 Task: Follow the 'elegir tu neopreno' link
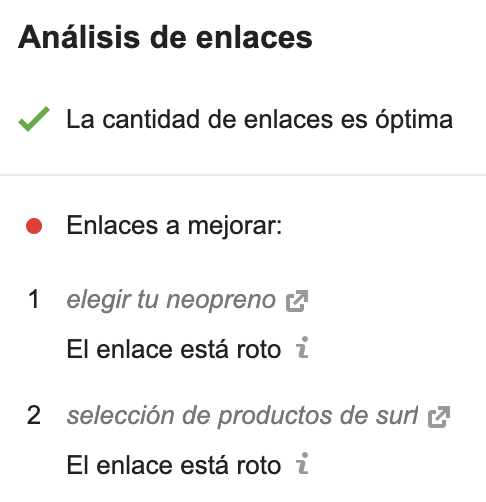pyautogui.click(x=171, y=300)
